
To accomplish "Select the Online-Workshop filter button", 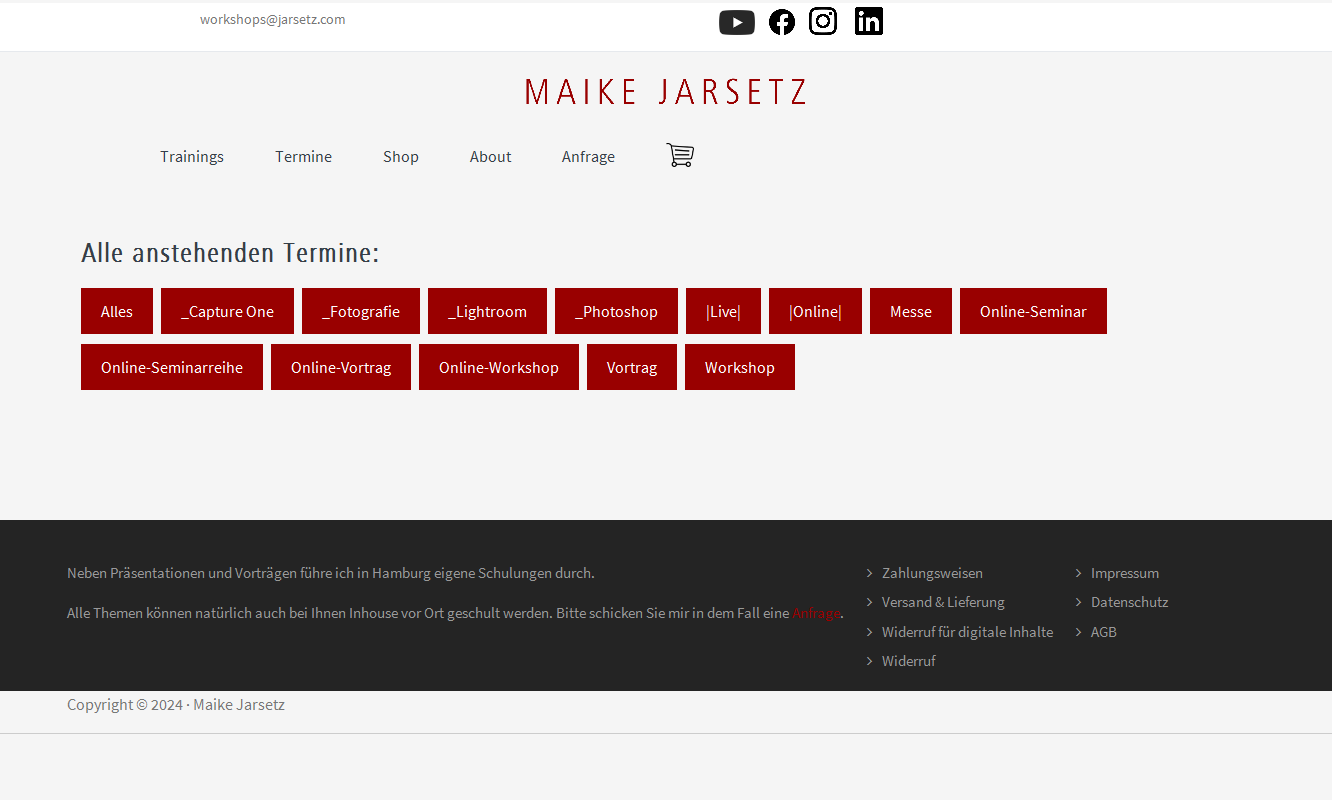I will coord(499,367).
